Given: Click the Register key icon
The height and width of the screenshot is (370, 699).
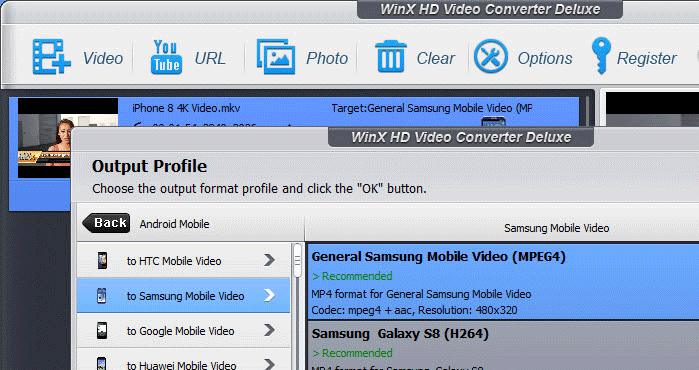Looking at the screenshot, I should [x=601, y=56].
